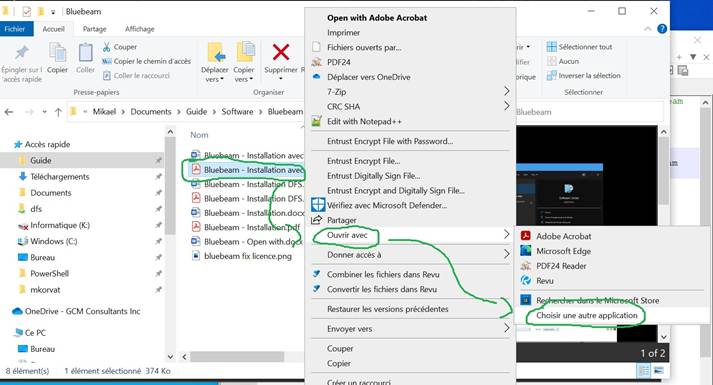The height and width of the screenshot is (385, 713).
Task: Click the red Supprimer X icon
Action: tap(281, 52)
